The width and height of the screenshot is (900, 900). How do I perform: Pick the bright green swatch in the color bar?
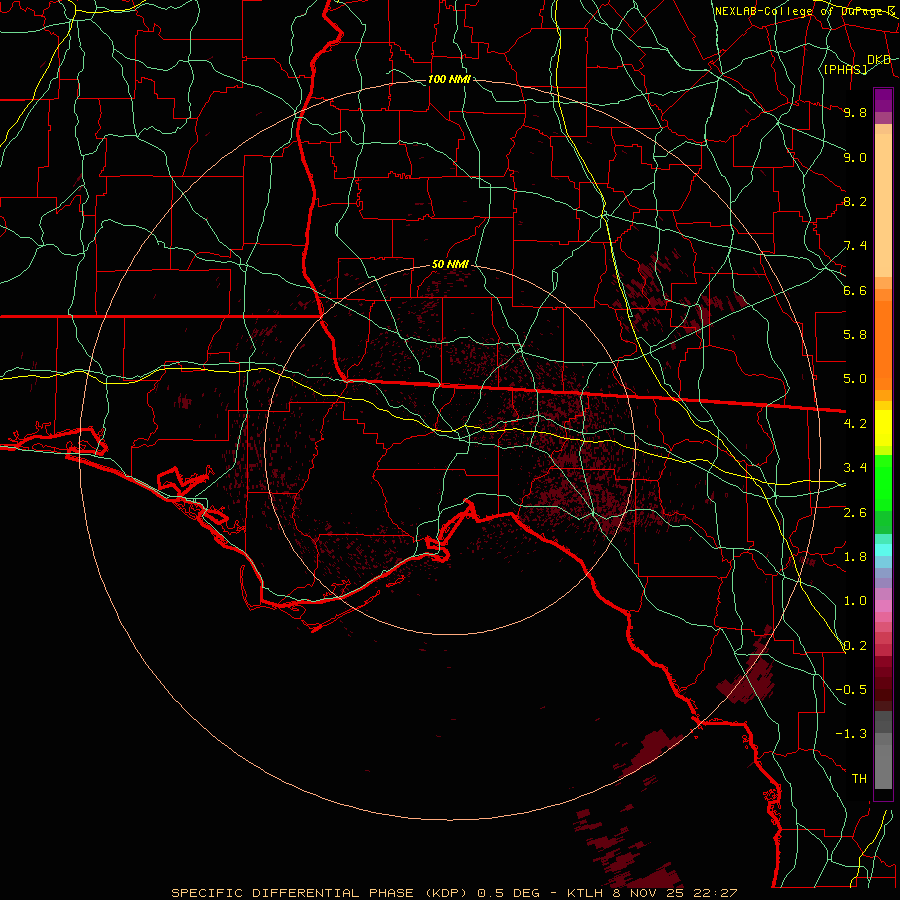[x=883, y=483]
